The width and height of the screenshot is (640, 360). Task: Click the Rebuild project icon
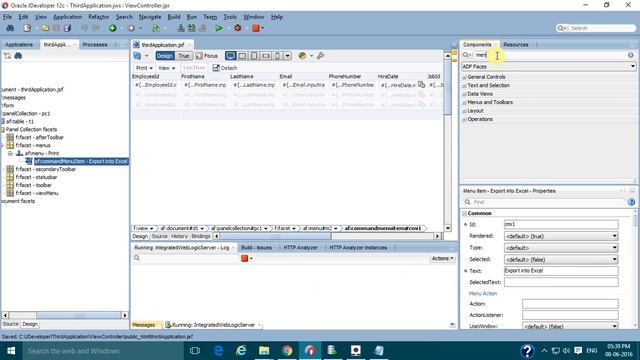191,28
